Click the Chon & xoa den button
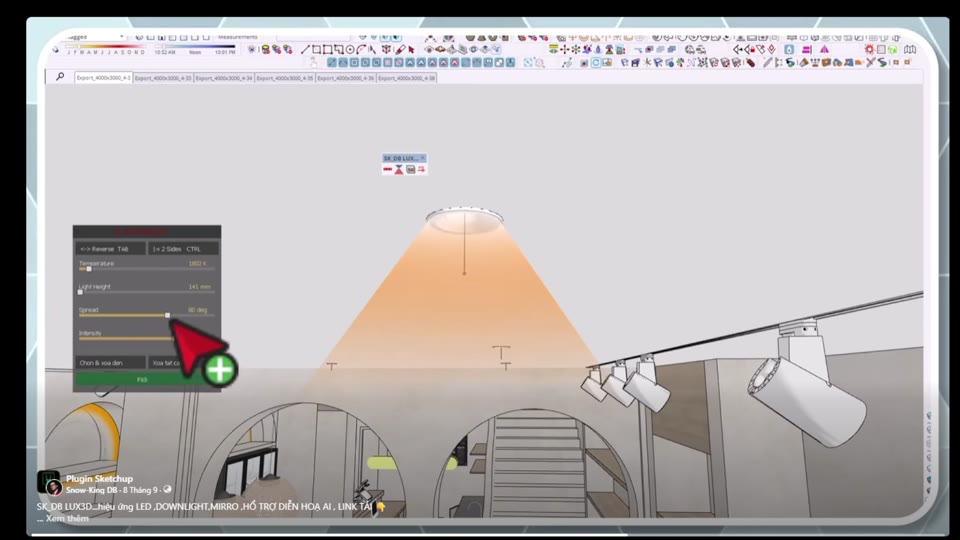Viewport: 960px width, 540px height. [x=111, y=362]
